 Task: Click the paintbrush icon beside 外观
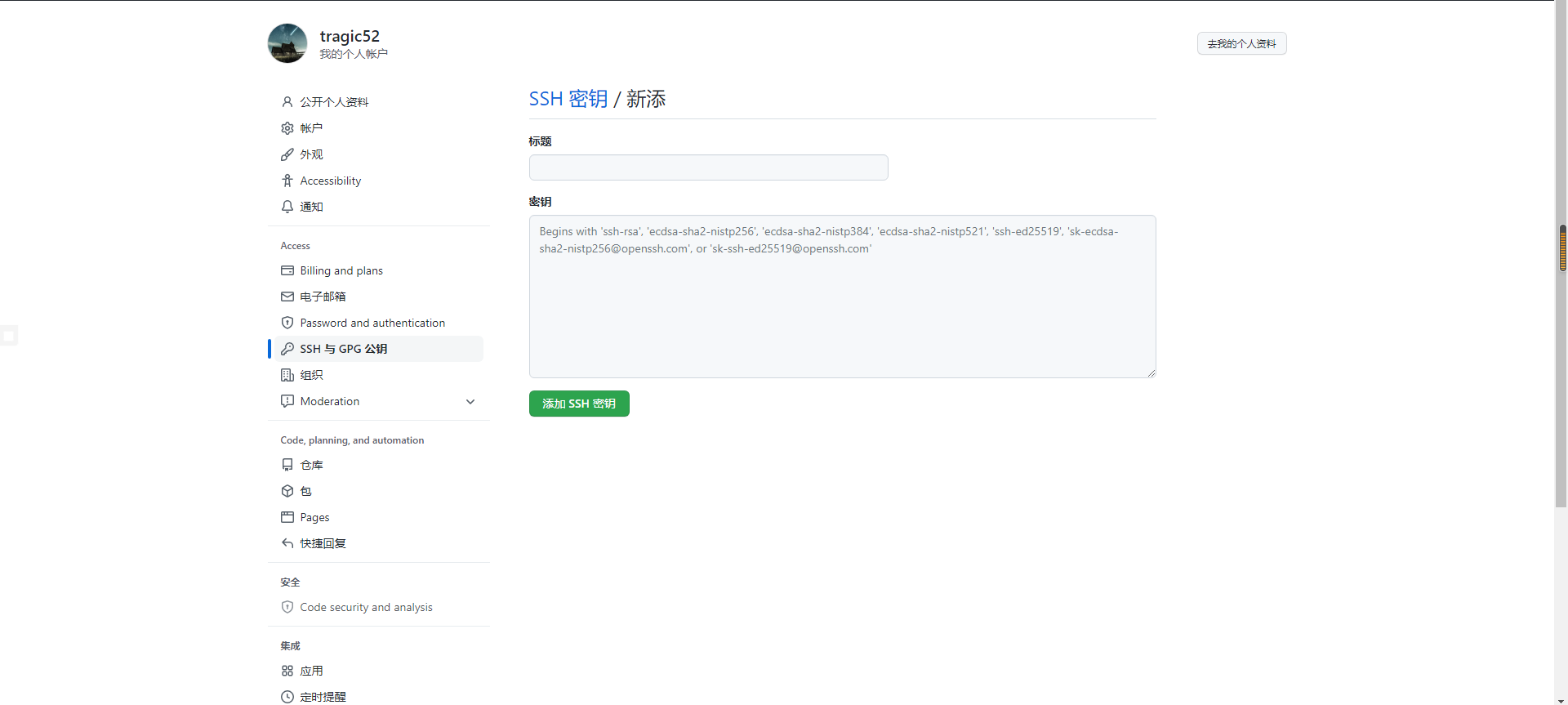[x=287, y=154]
